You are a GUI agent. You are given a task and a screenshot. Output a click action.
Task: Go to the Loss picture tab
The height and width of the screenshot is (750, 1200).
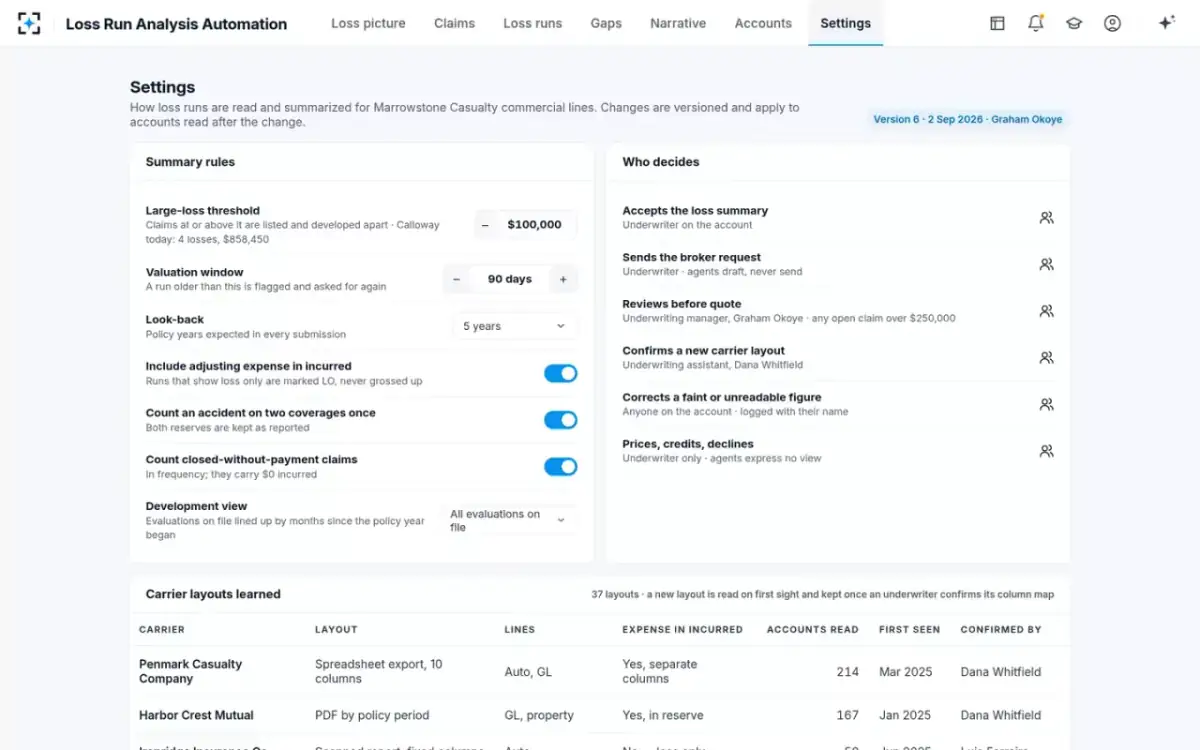tap(368, 23)
